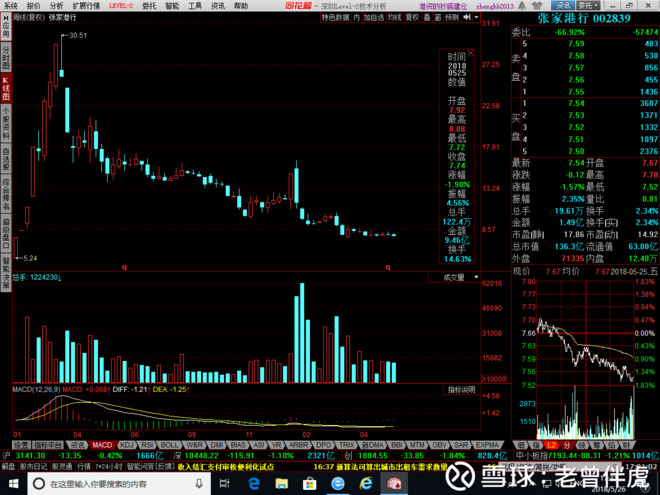Click the 叠 overlay toolbar button
Screen dimensions: 660x495
tap(427, 17)
